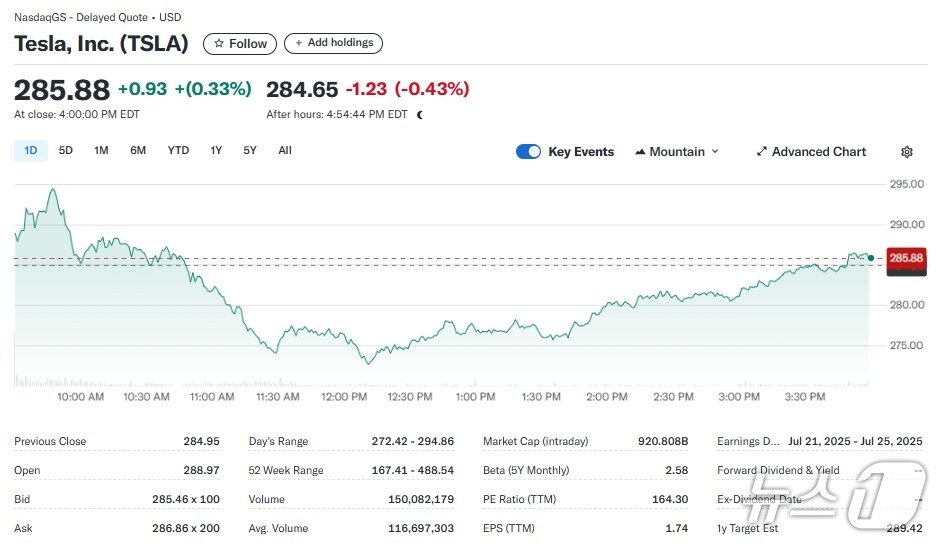Select the YTD range tab
940x543 pixels.
pyautogui.click(x=178, y=151)
